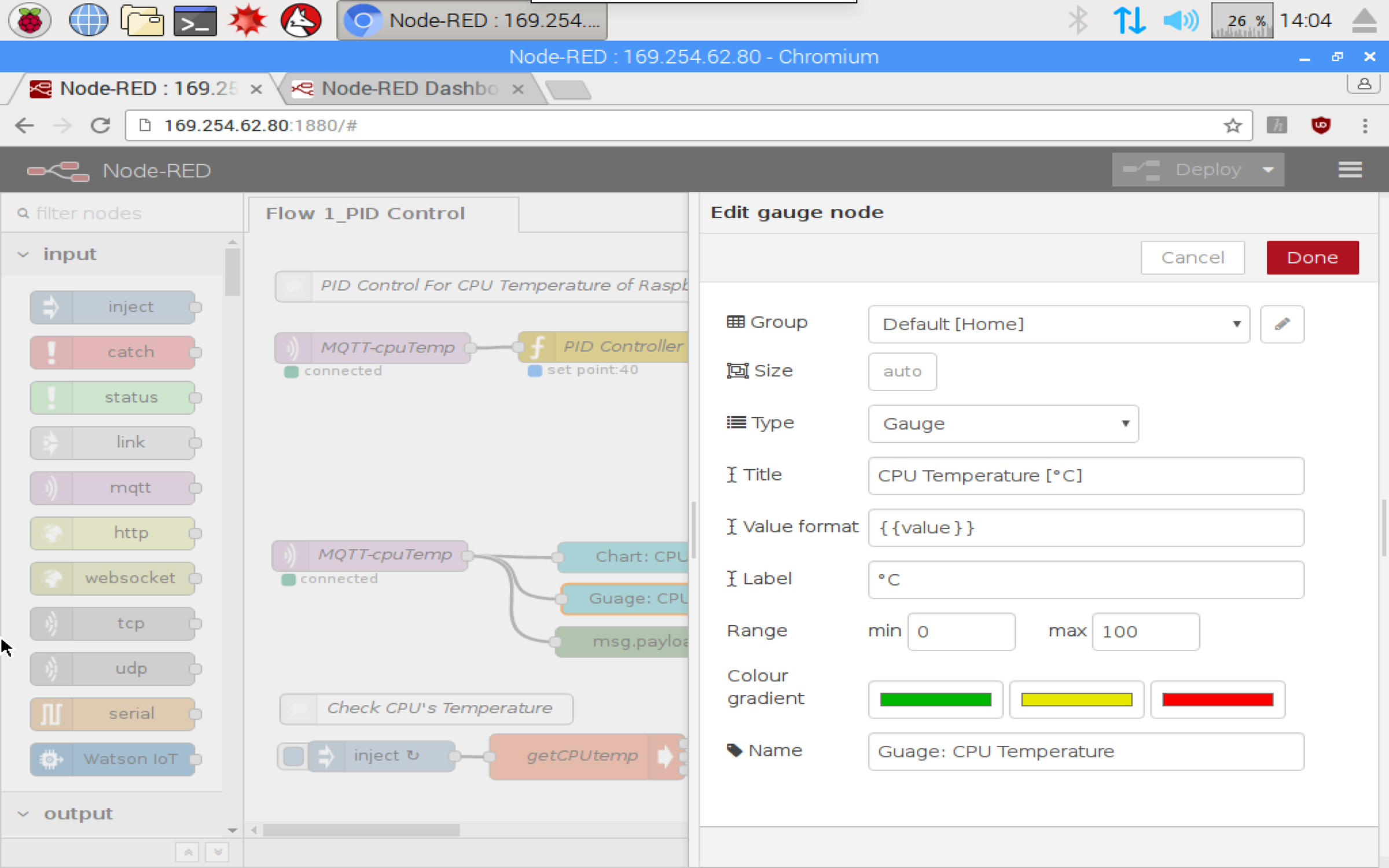Viewport: 1389px width, 868px height.
Task: Edit the Group using the pencil icon
Action: (x=1282, y=324)
